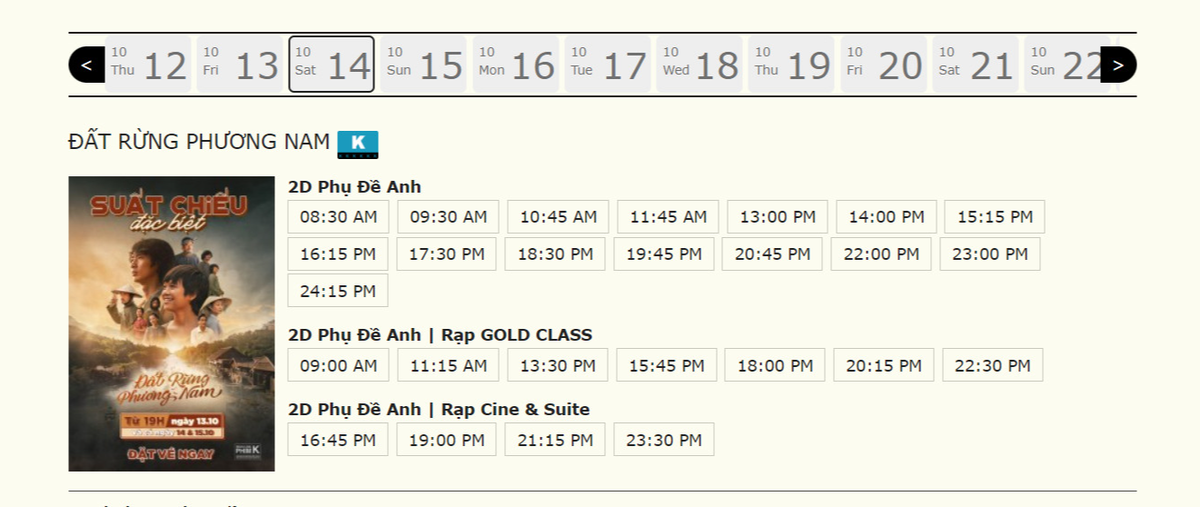
Task: Pick Friday 20 date tab
Action: [x=884, y=65]
